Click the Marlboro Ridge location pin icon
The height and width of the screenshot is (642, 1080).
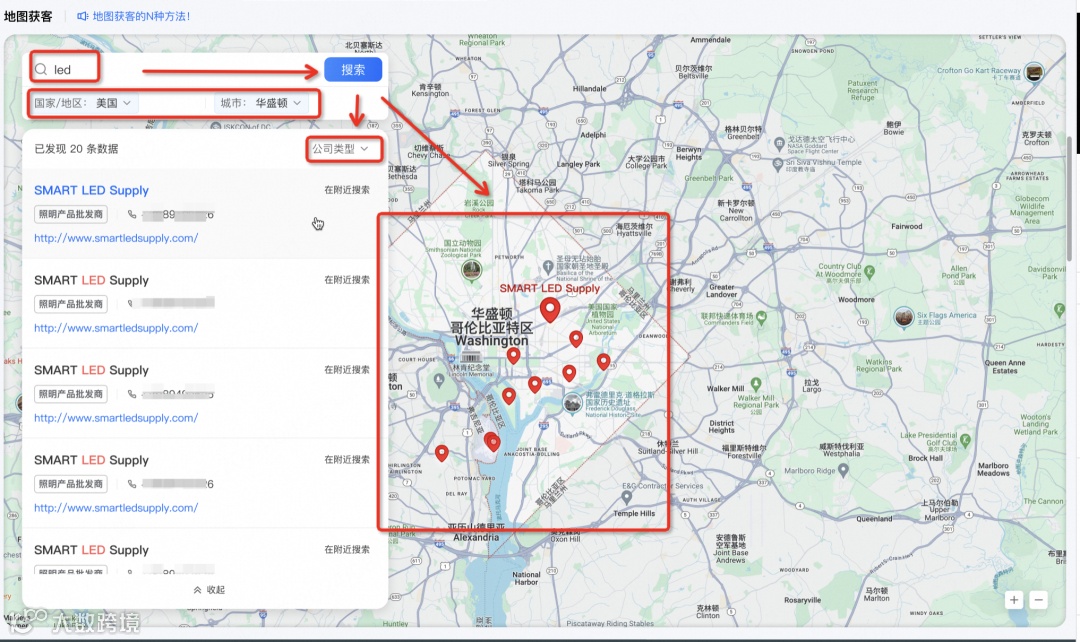pos(844,470)
